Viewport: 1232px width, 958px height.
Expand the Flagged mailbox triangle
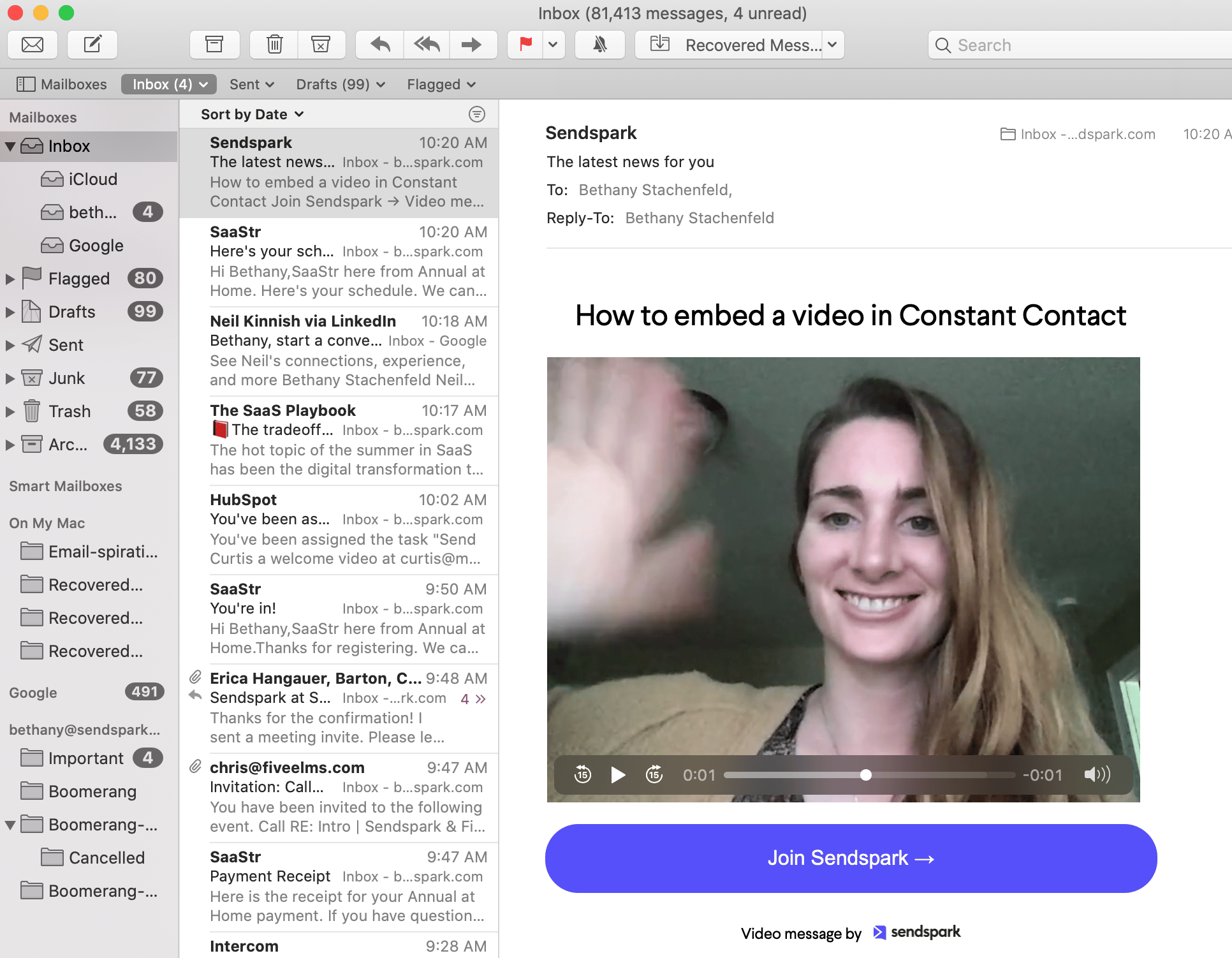coord(10,279)
